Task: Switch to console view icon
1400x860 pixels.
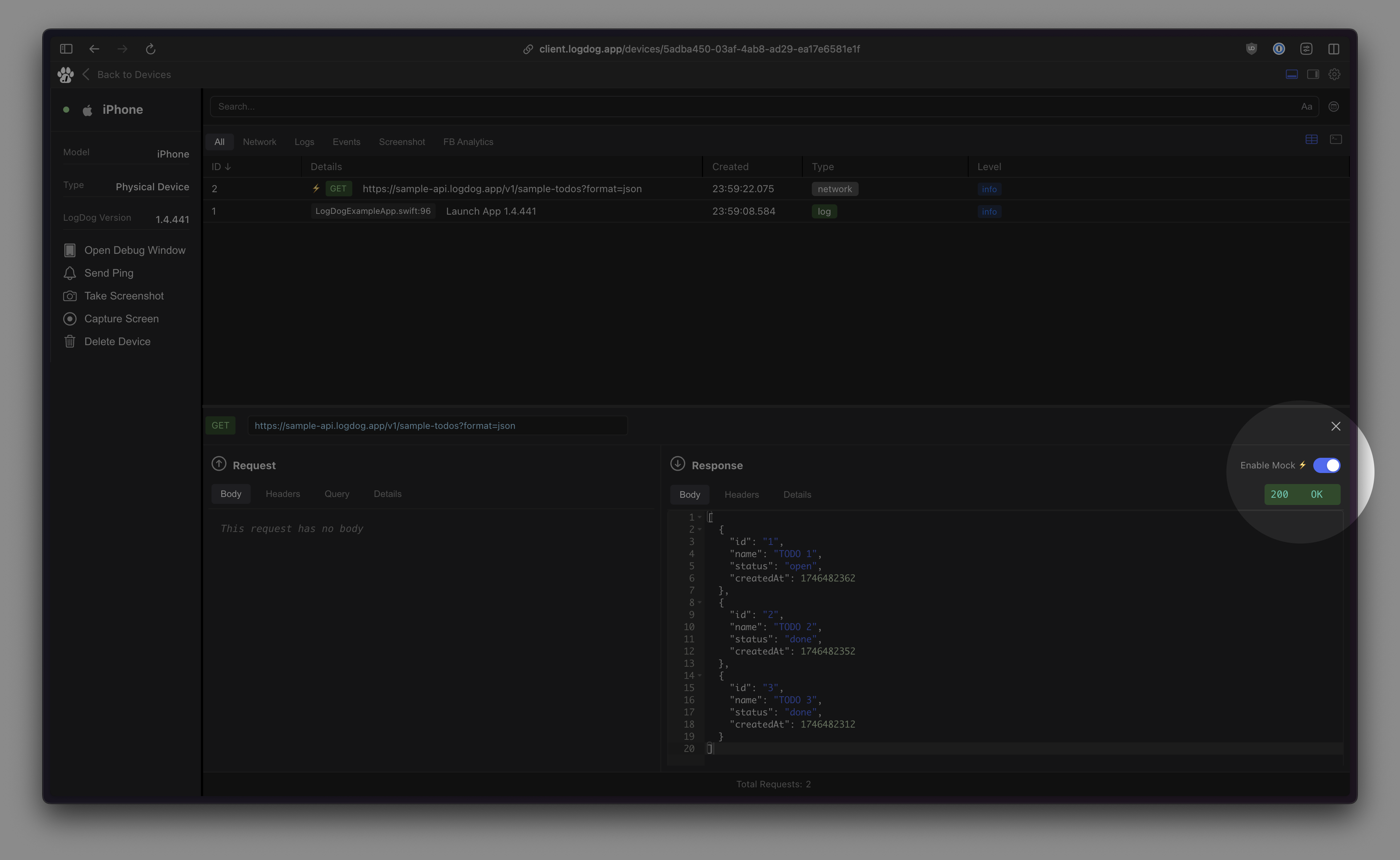Action: point(1336,139)
